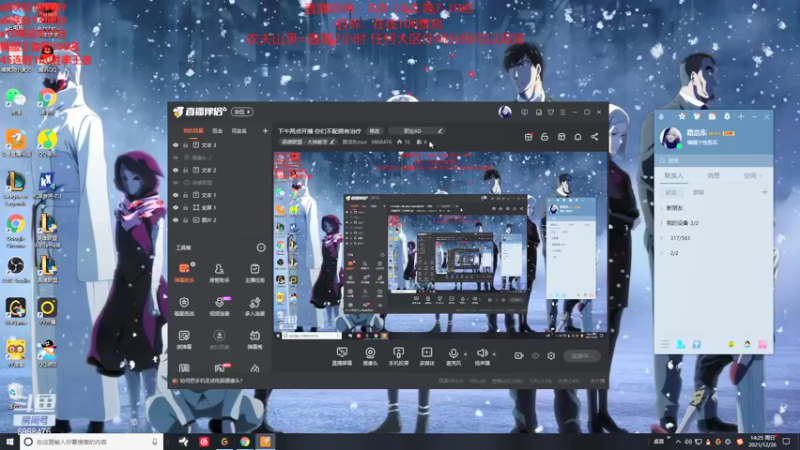
Task: Open 视频连麦 tool
Action: tap(219, 306)
